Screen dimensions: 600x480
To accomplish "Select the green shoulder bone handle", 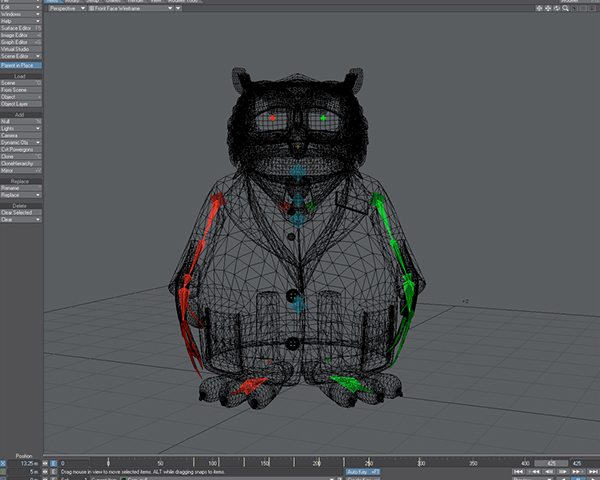I will tap(378, 199).
